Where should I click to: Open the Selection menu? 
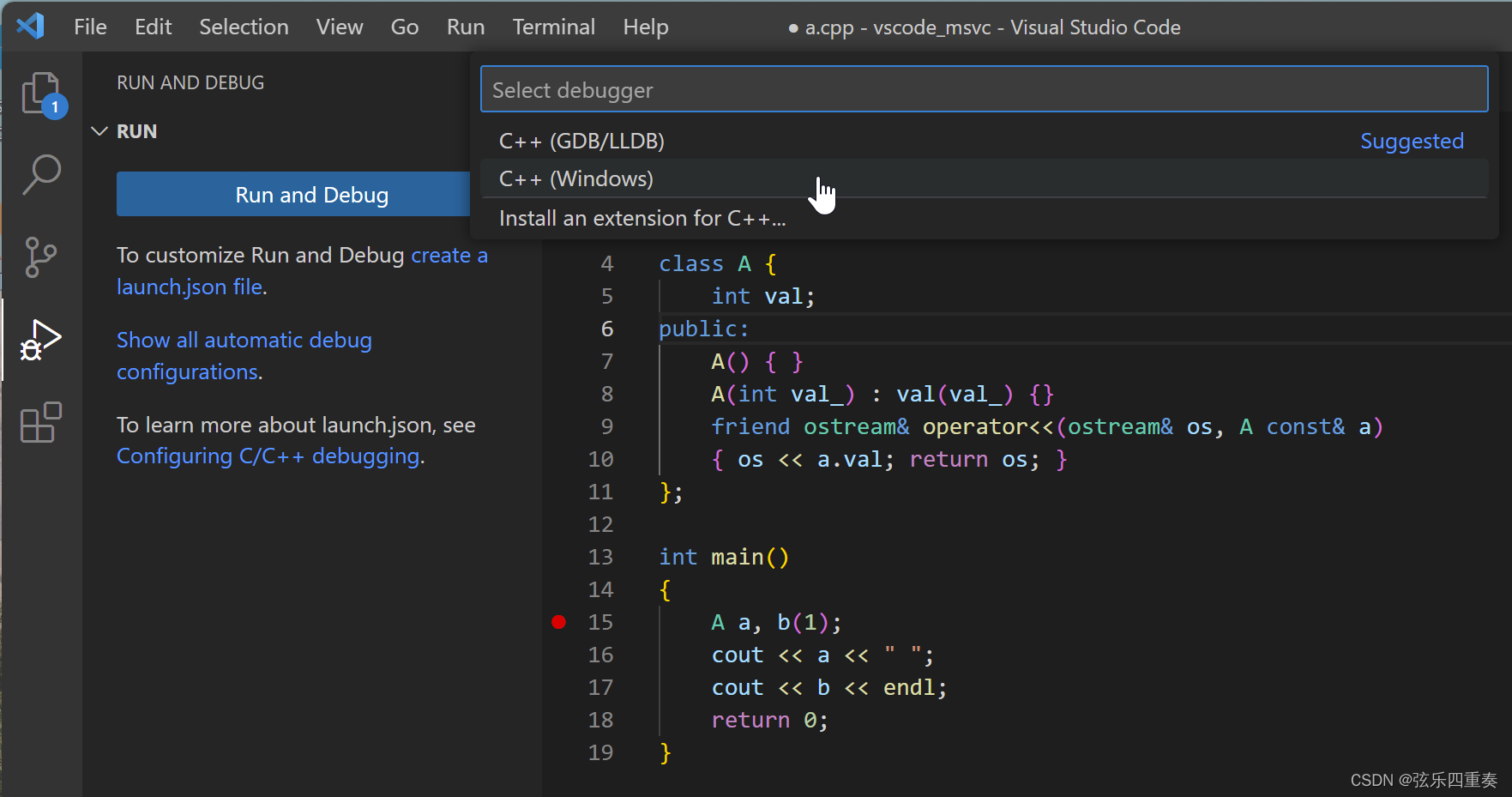[244, 27]
